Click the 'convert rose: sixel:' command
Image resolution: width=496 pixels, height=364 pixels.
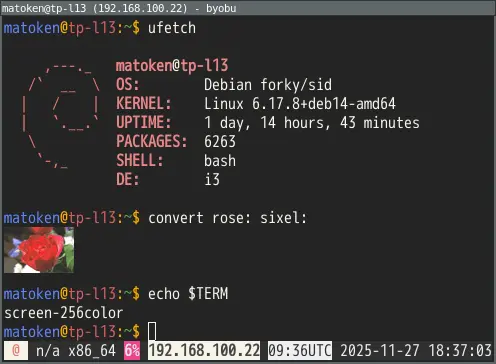(227, 218)
